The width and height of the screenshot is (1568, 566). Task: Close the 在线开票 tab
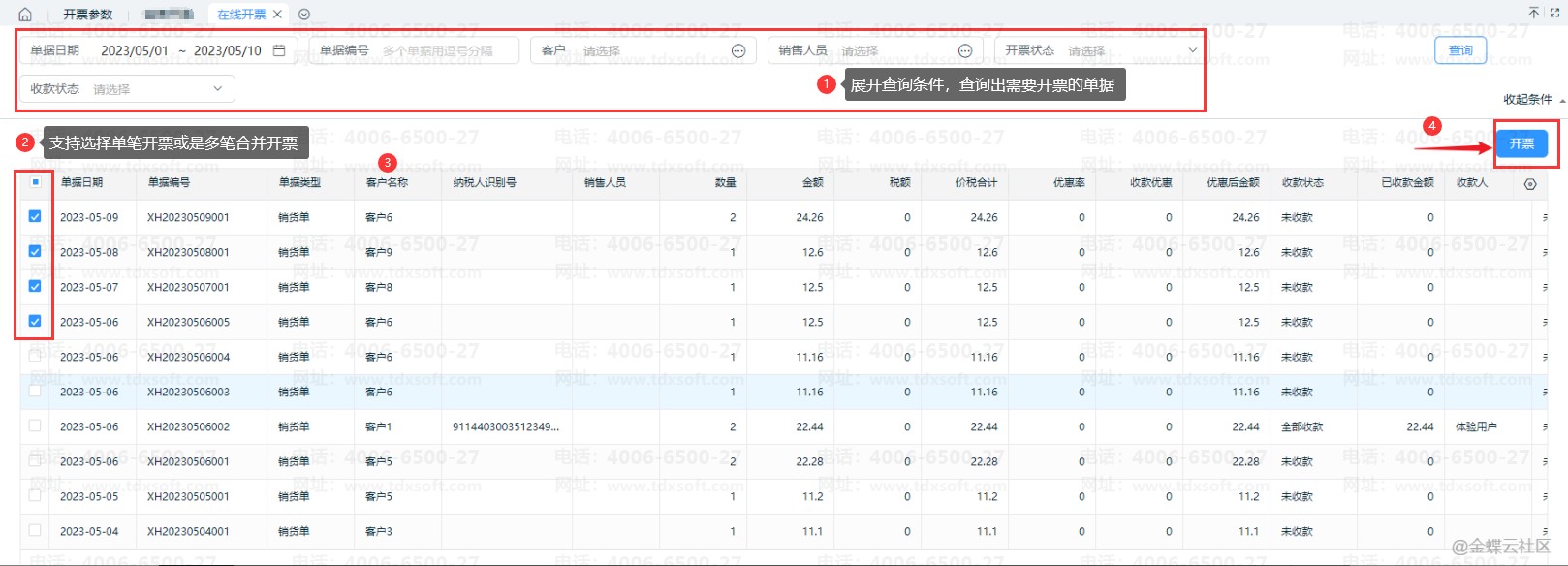tap(277, 15)
